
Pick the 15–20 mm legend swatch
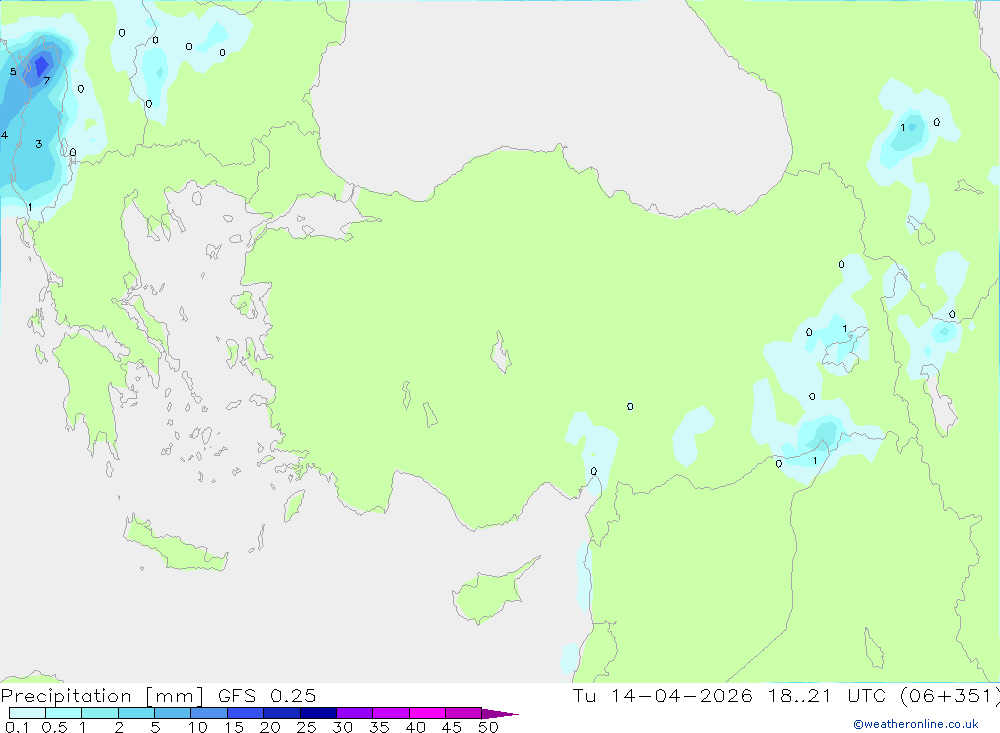(246, 713)
